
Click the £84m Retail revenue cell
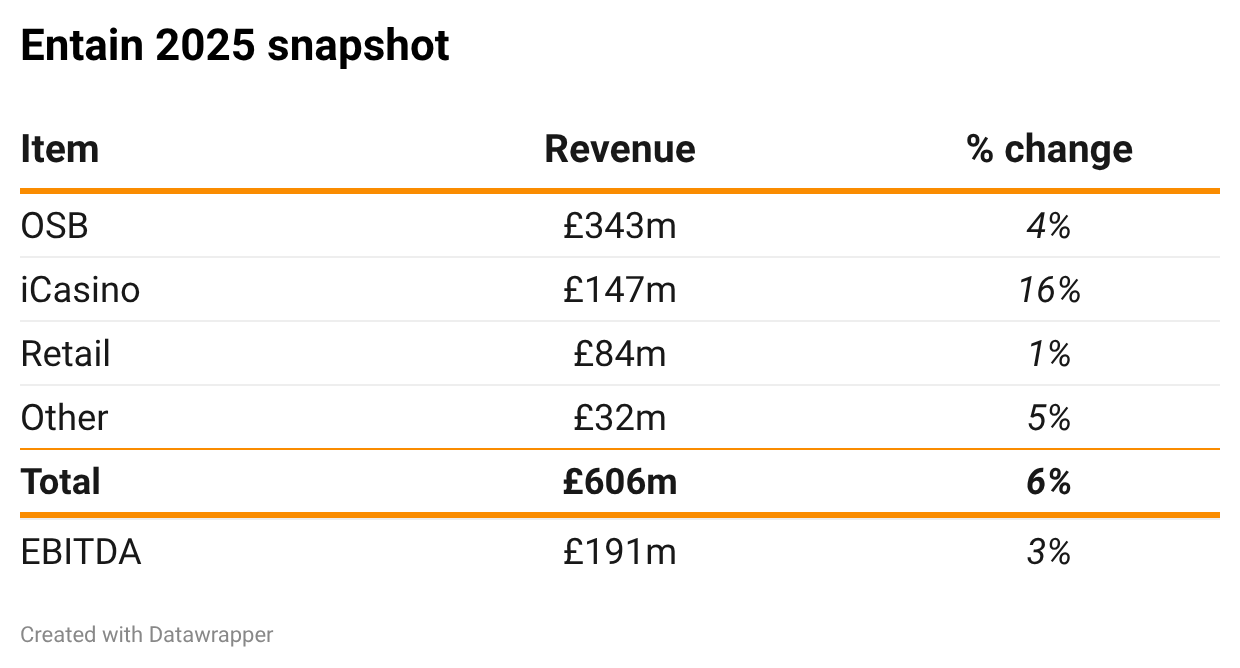click(620, 354)
